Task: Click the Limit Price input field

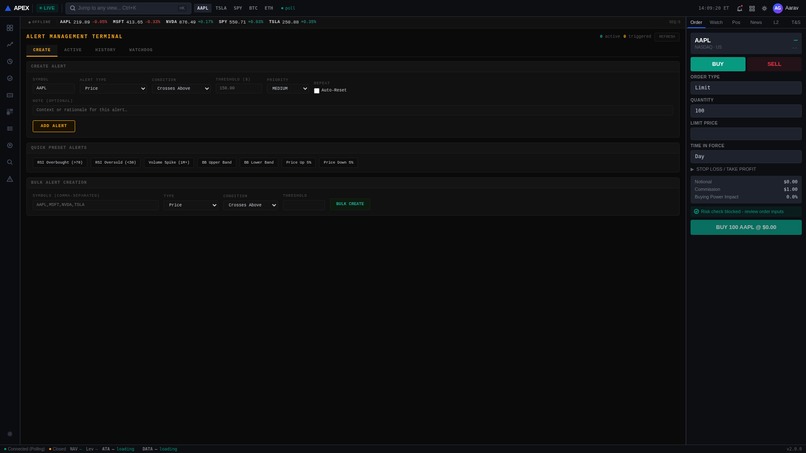Action: click(746, 134)
